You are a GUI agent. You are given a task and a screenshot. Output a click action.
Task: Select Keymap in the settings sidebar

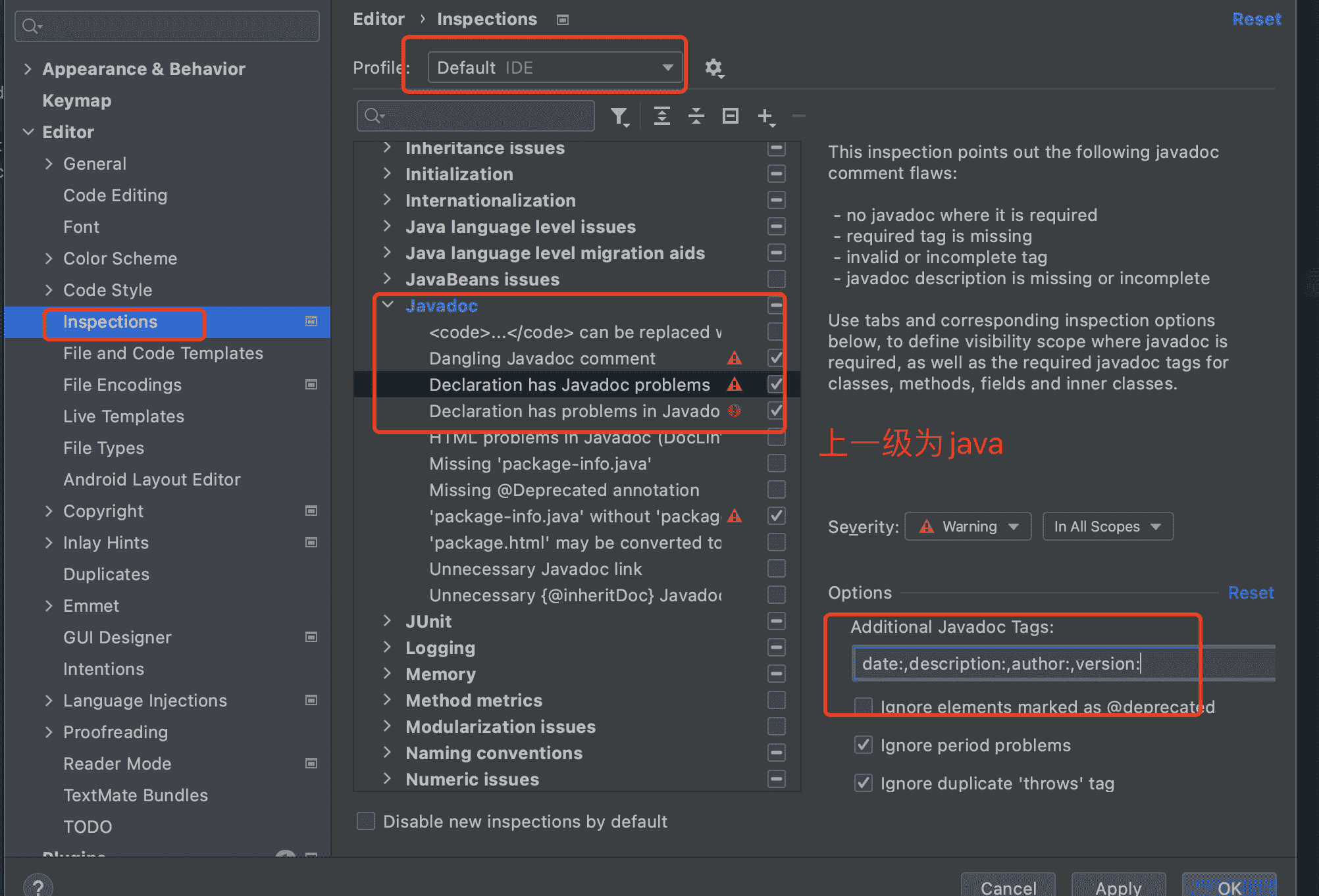tap(77, 100)
